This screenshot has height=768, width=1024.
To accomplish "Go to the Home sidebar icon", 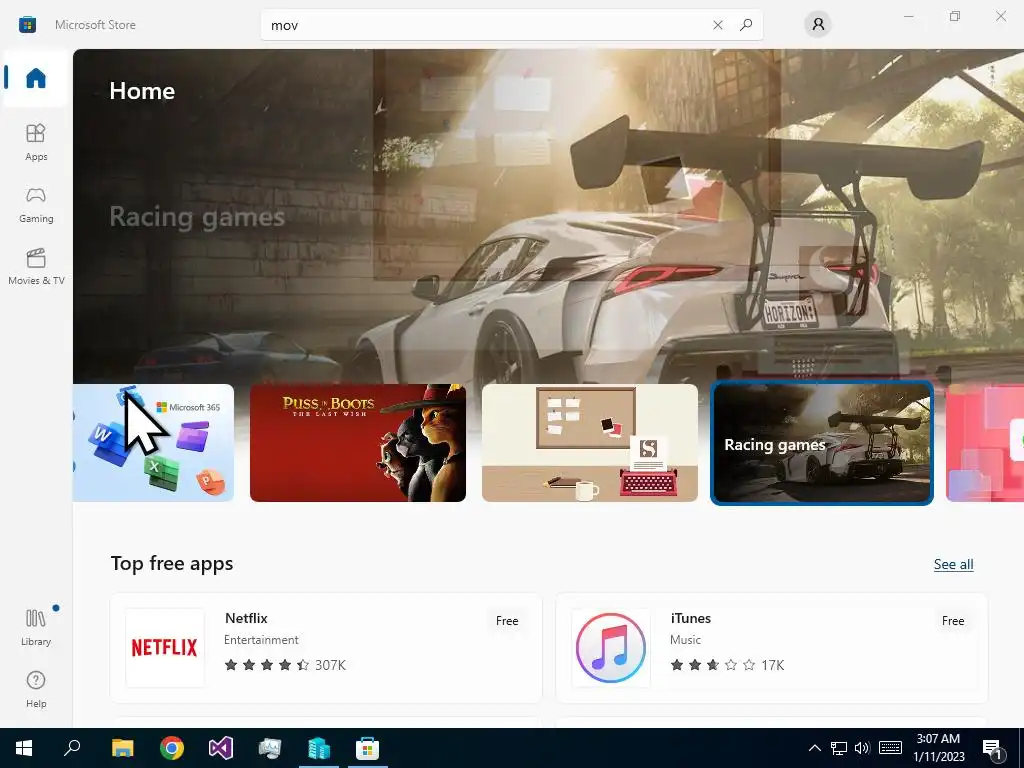I will coord(36,78).
